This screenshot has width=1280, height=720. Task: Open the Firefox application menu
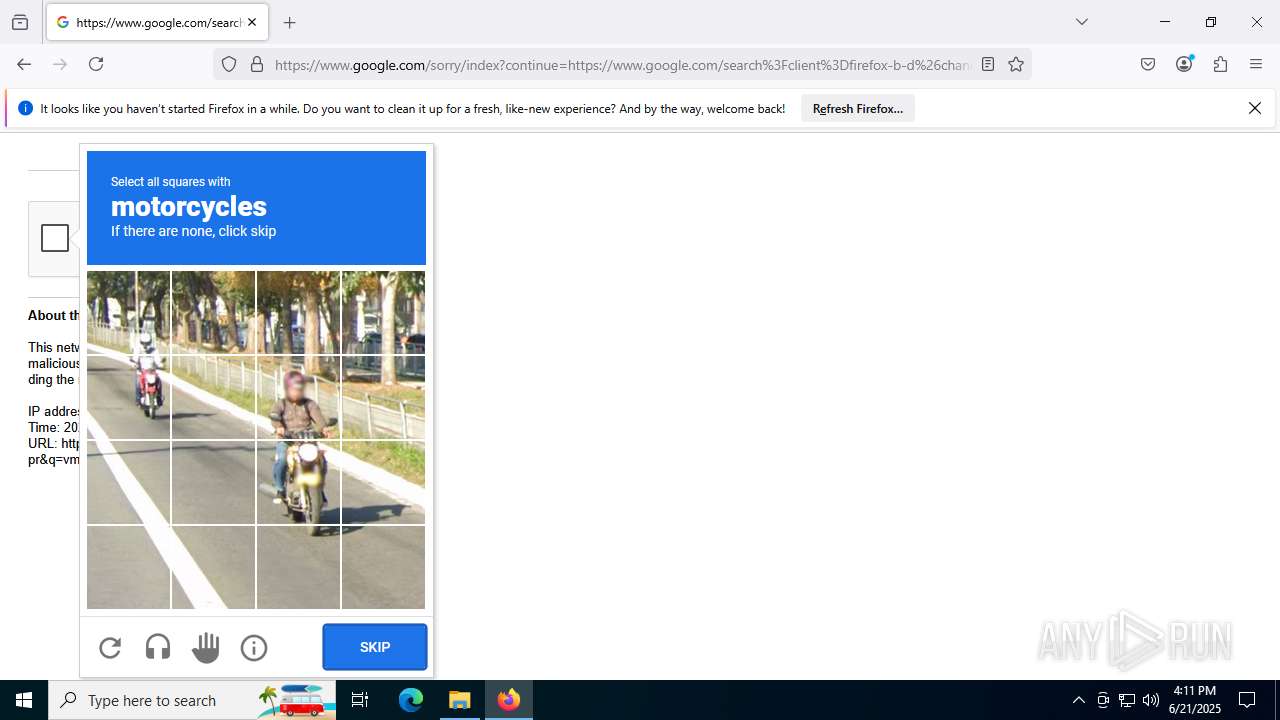click(1256, 64)
